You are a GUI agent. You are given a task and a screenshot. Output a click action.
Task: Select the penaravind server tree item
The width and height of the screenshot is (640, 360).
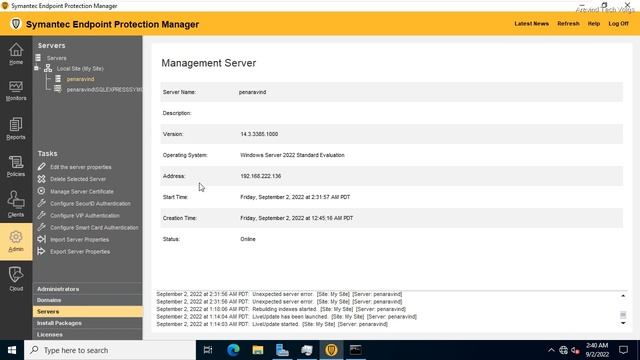(x=80, y=79)
